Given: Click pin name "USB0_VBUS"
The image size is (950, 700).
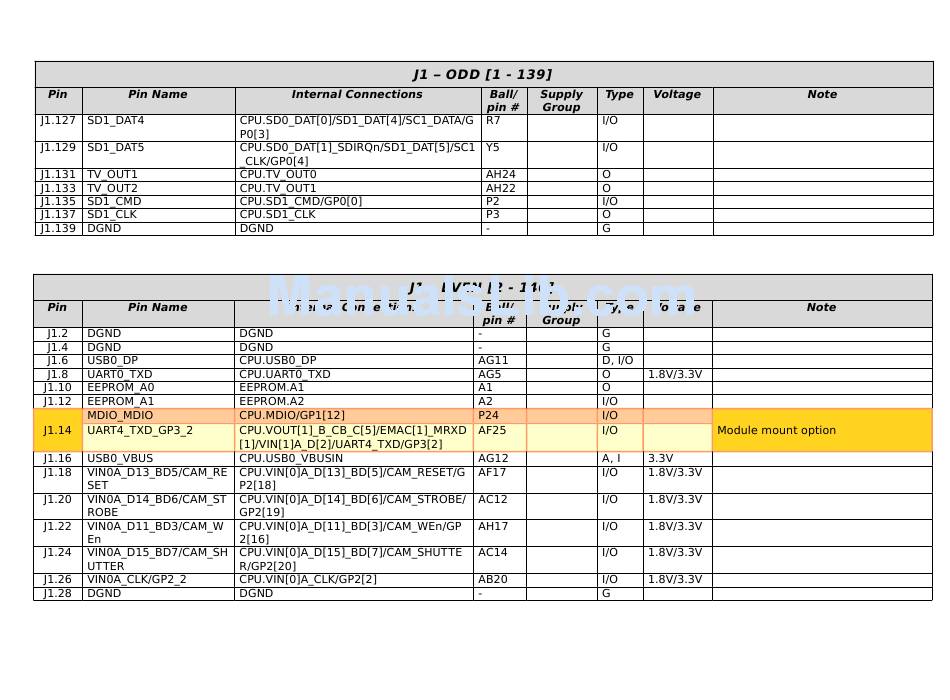Looking at the screenshot, I should (120, 458).
